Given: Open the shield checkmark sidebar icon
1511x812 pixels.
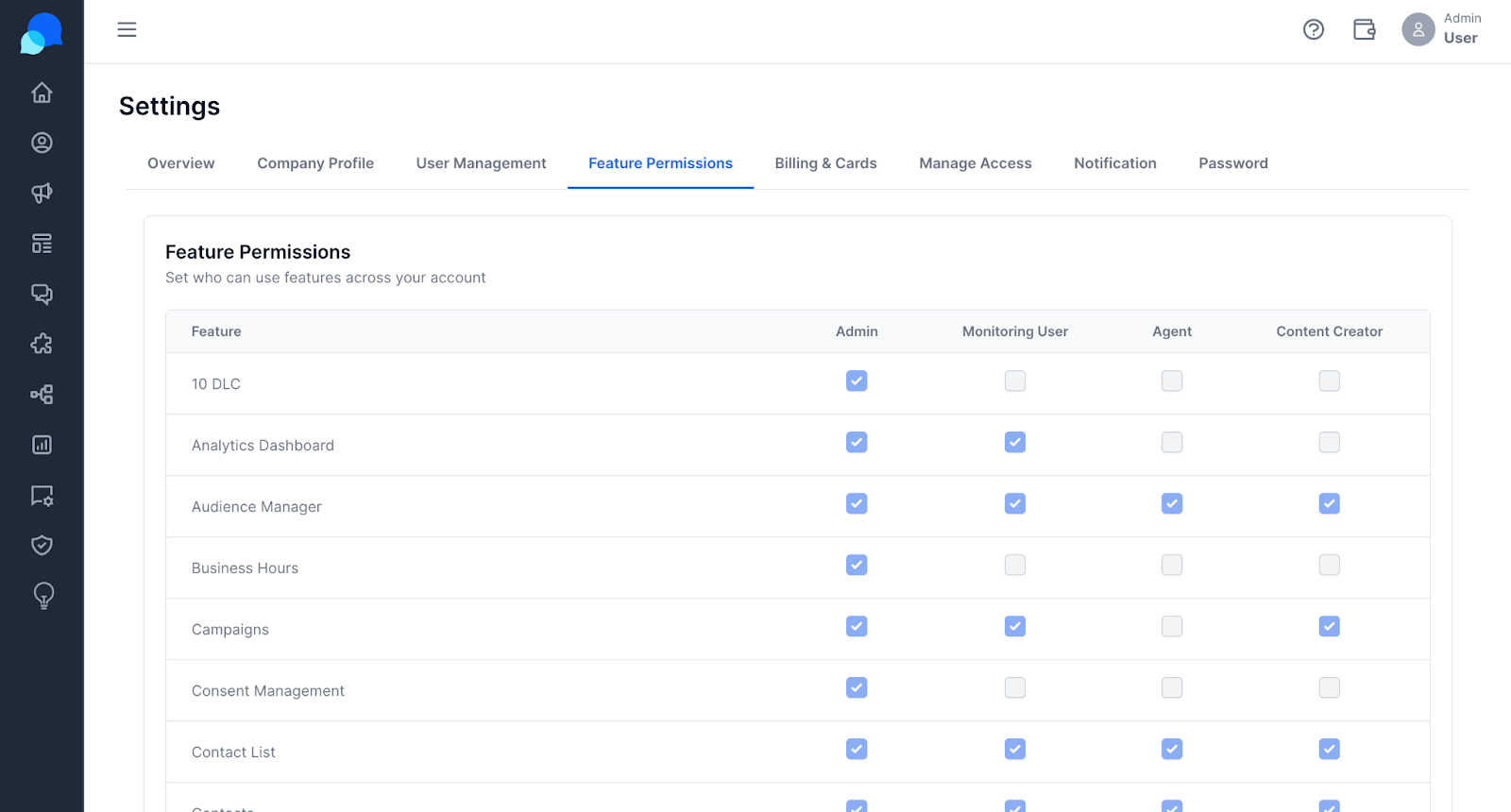Looking at the screenshot, I should (x=42, y=545).
